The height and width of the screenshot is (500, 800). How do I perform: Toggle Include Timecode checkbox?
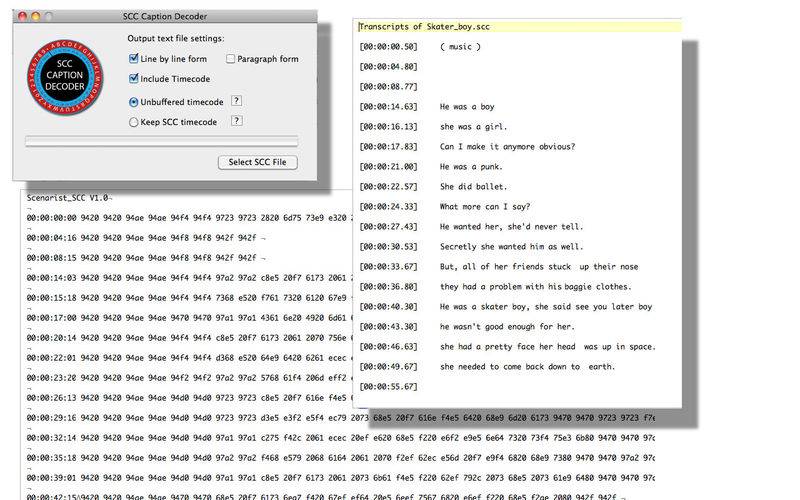(135, 78)
